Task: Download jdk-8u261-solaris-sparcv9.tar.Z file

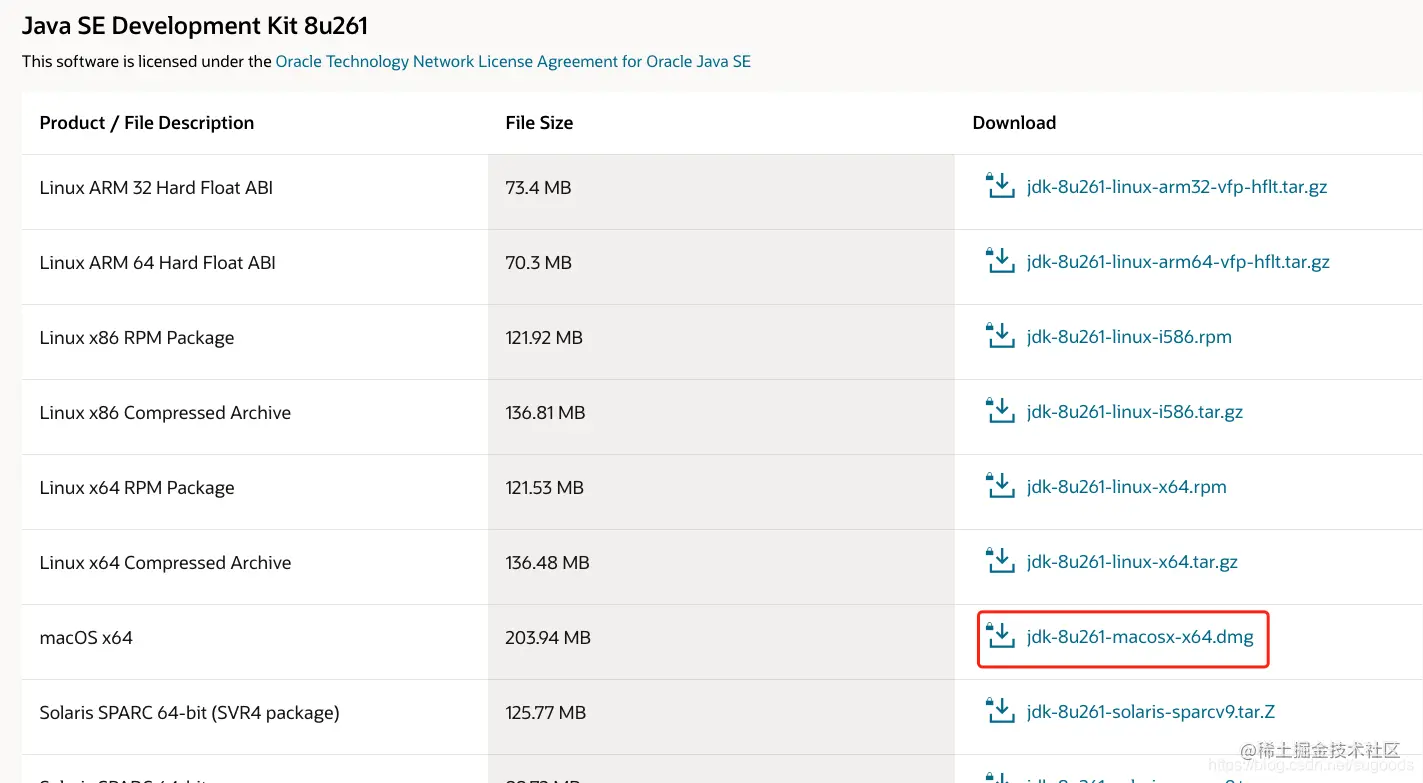Action: tap(1151, 712)
